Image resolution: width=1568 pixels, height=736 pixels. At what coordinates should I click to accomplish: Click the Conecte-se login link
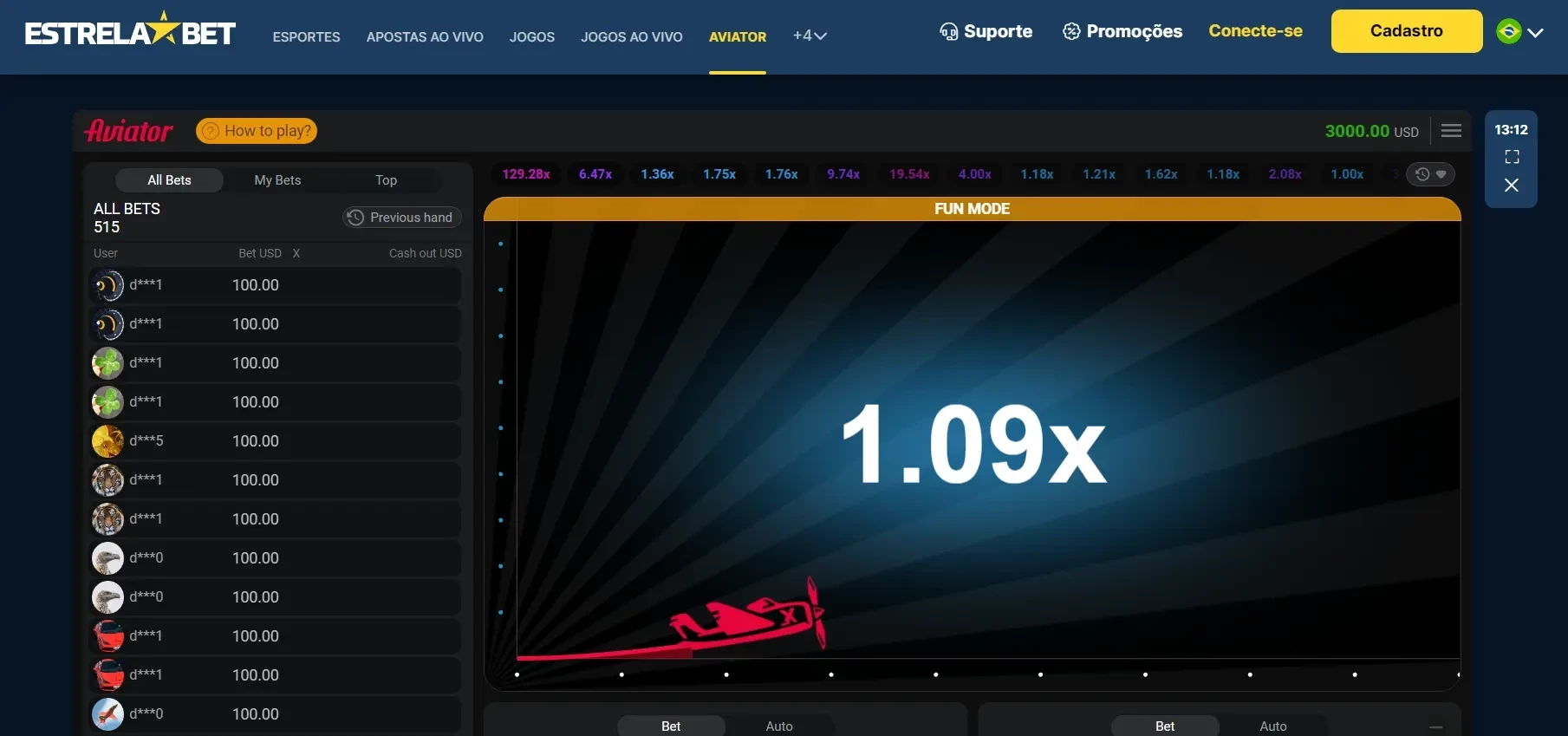[1255, 30]
